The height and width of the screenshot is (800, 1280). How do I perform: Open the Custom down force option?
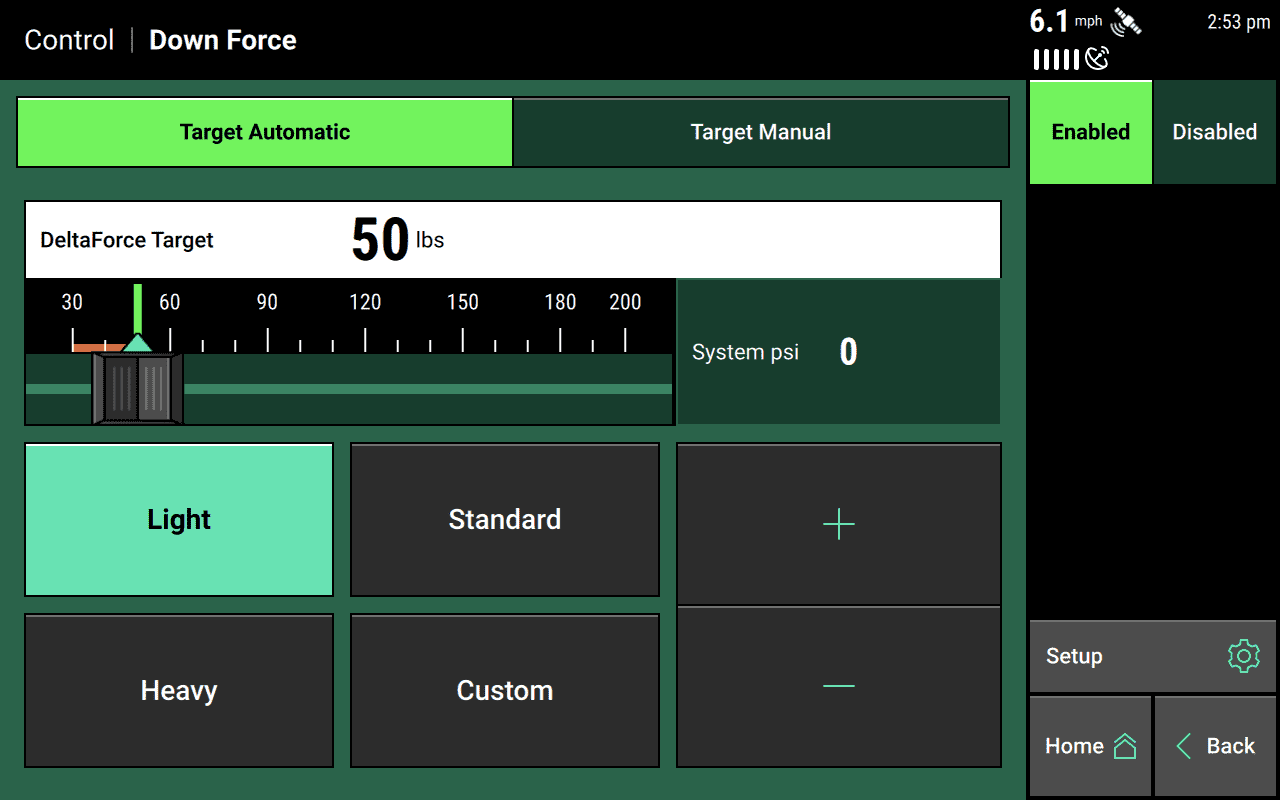tap(504, 690)
